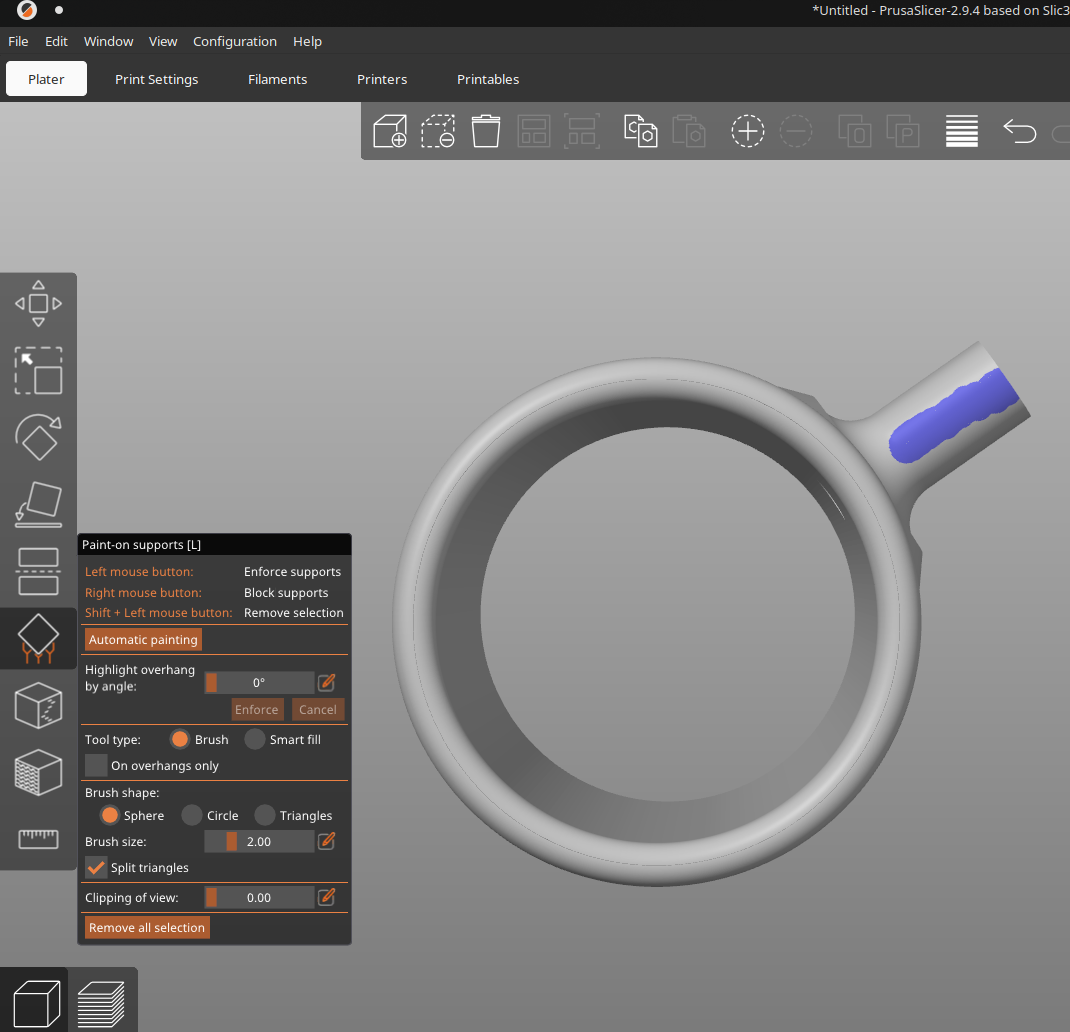The width and height of the screenshot is (1070, 1032).
Task: Choose the Circle brush shape
Action: point(193,816)
